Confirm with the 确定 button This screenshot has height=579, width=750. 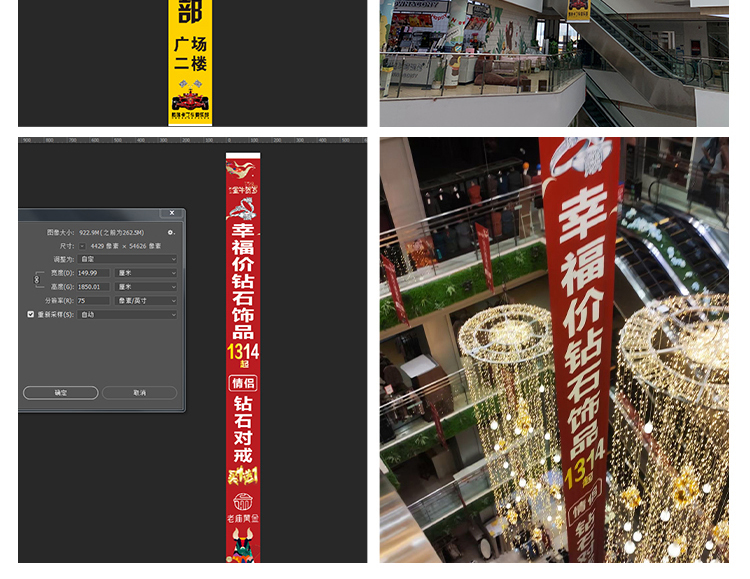[60, 393]
